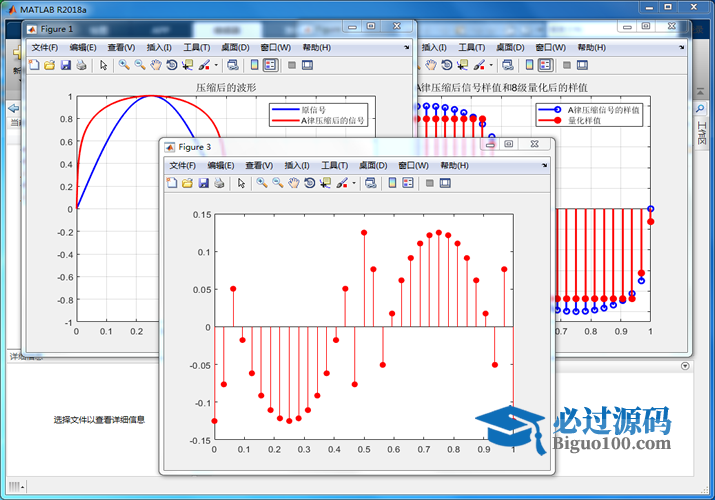This screenshot has height=500, width=715.
Task: Click MATLAB back navigation arrow
Action: click(x=14, y=108)
